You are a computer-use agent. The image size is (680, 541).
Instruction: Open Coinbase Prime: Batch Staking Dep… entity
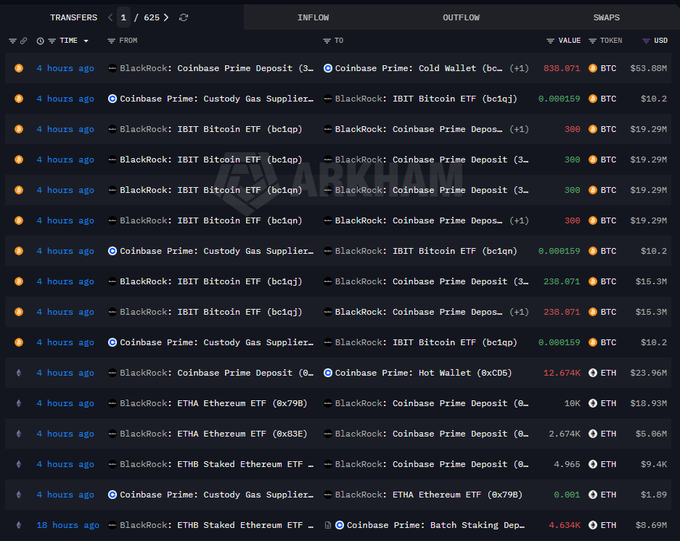(x=435, y=525)
